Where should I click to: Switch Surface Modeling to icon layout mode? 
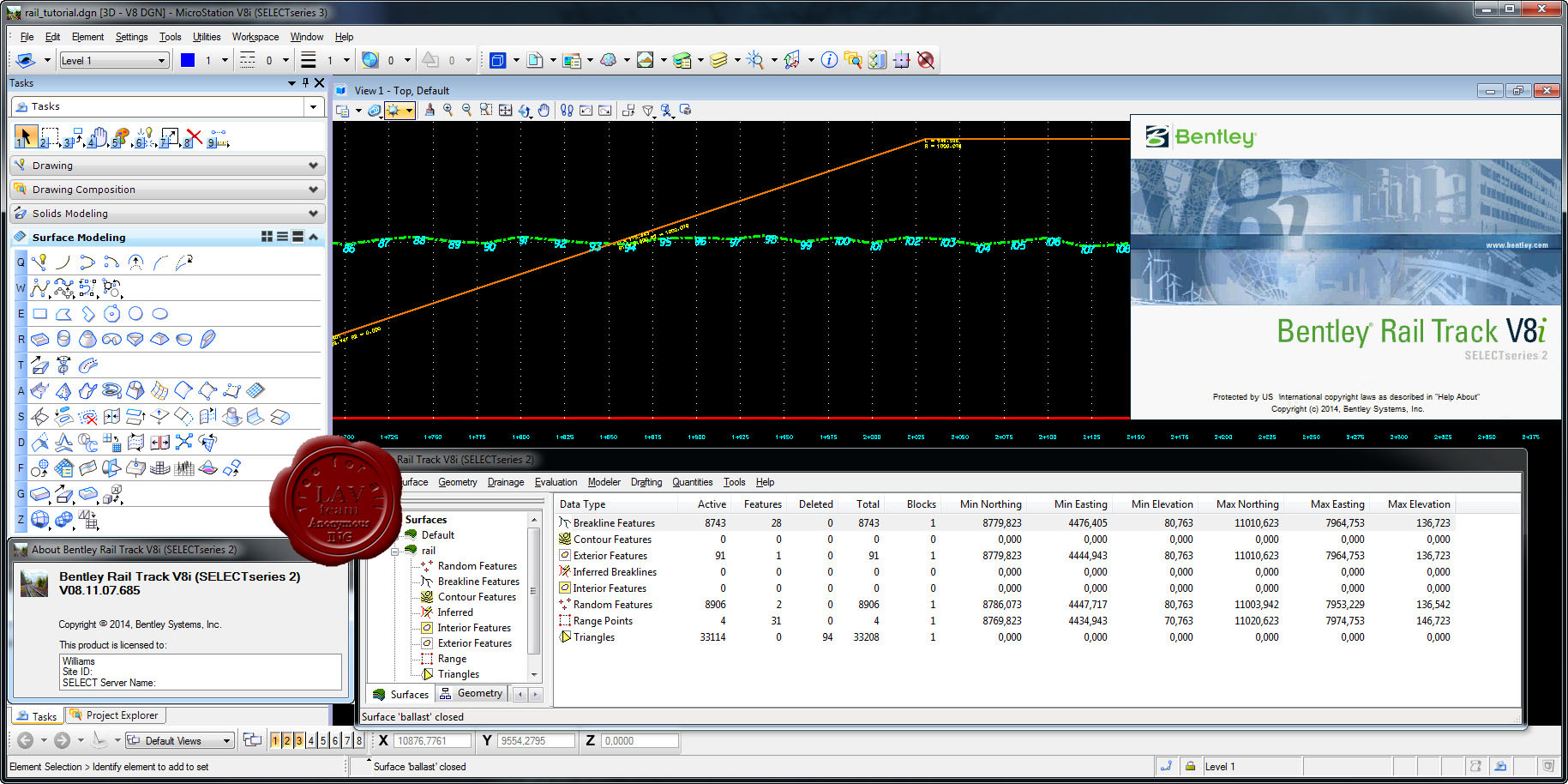(267, 237)
